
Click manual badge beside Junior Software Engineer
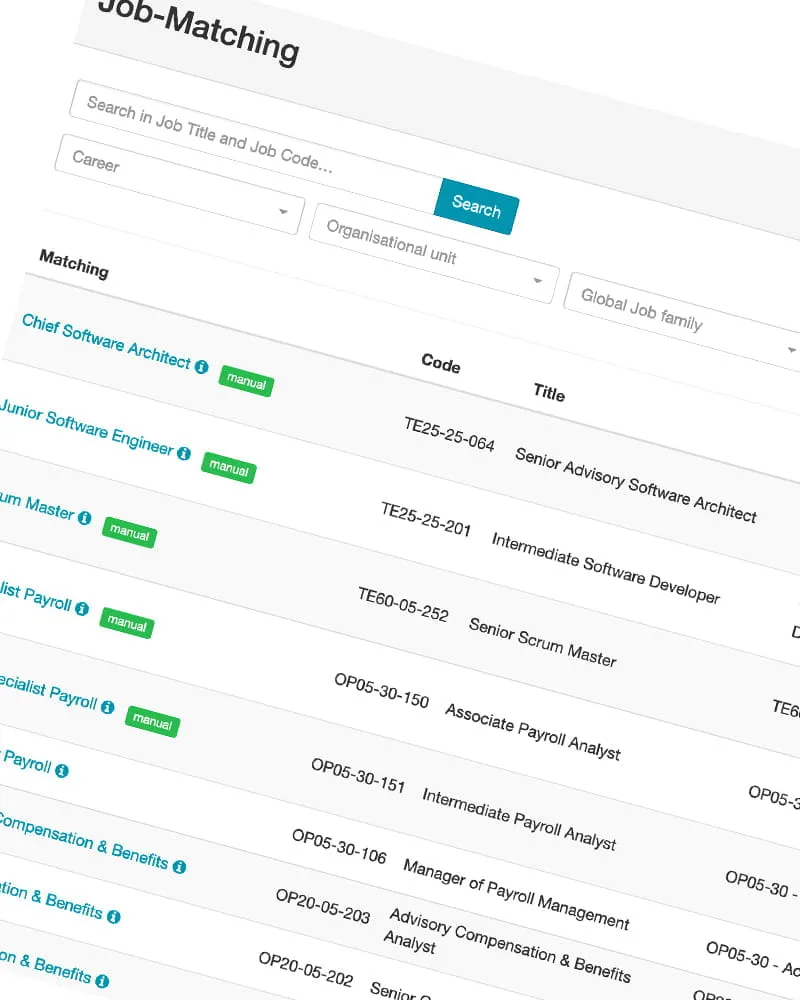pos(228,467)
